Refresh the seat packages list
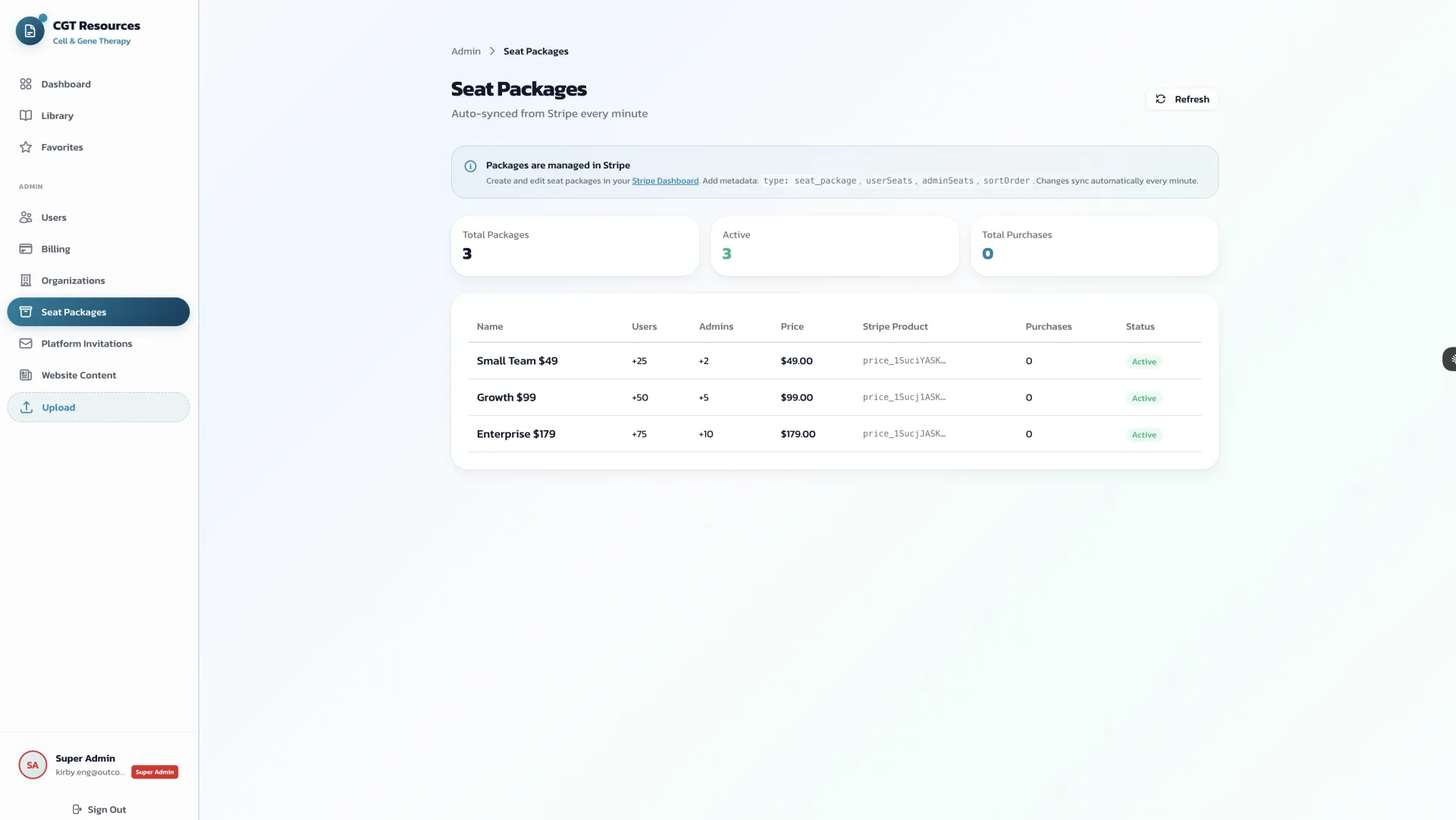The height and width of the screenshot is (820, 1456). (1182, 99)
